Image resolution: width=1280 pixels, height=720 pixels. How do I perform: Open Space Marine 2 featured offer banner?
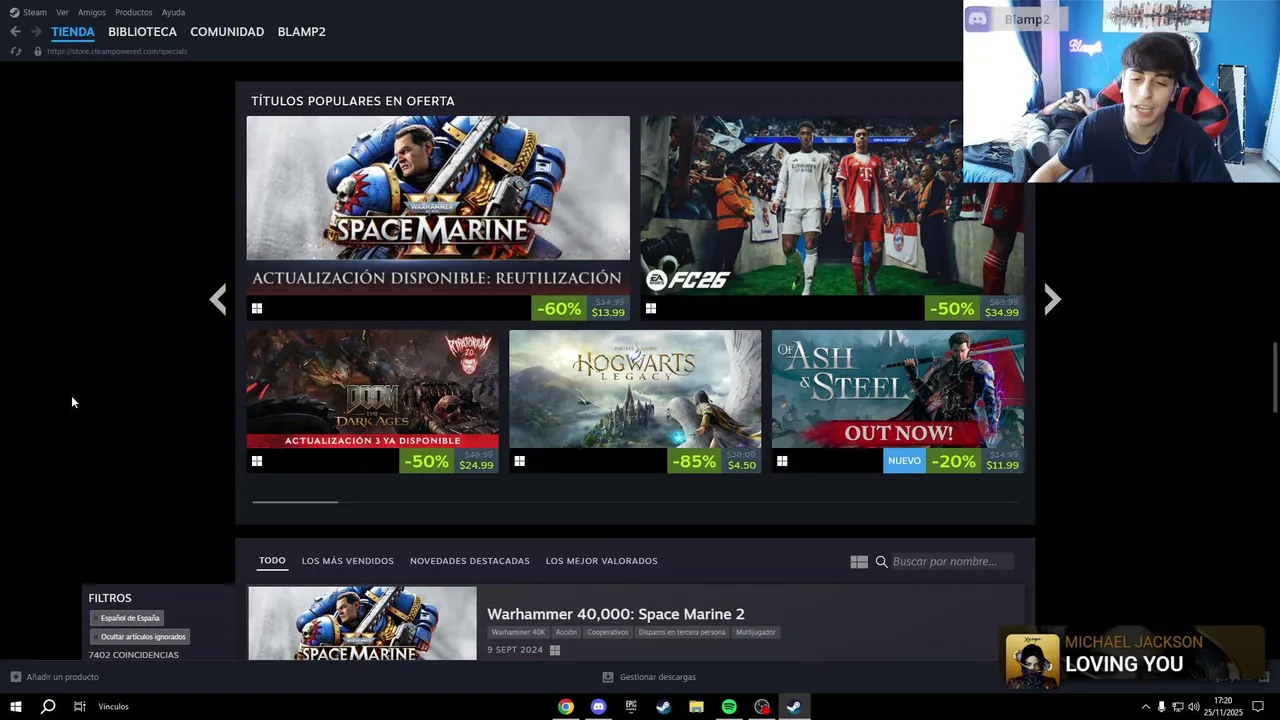point(438,218)
